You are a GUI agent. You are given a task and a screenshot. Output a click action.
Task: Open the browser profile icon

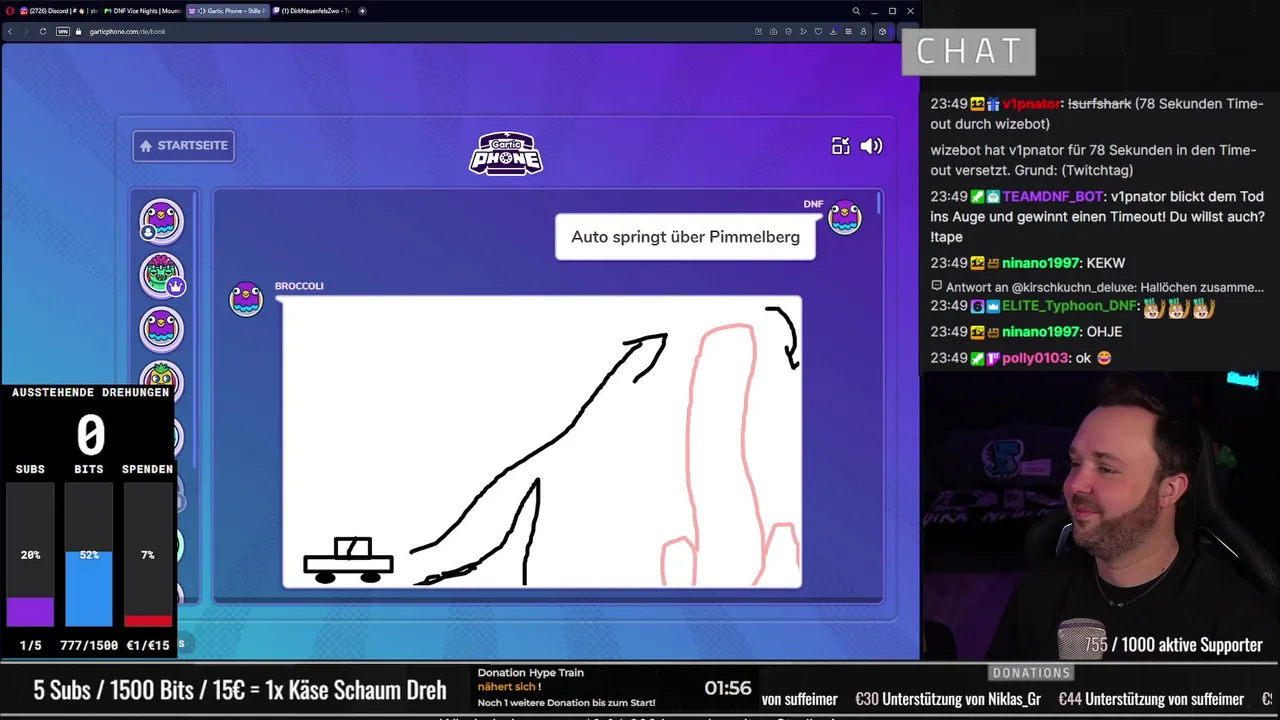(x=863, y=31)
